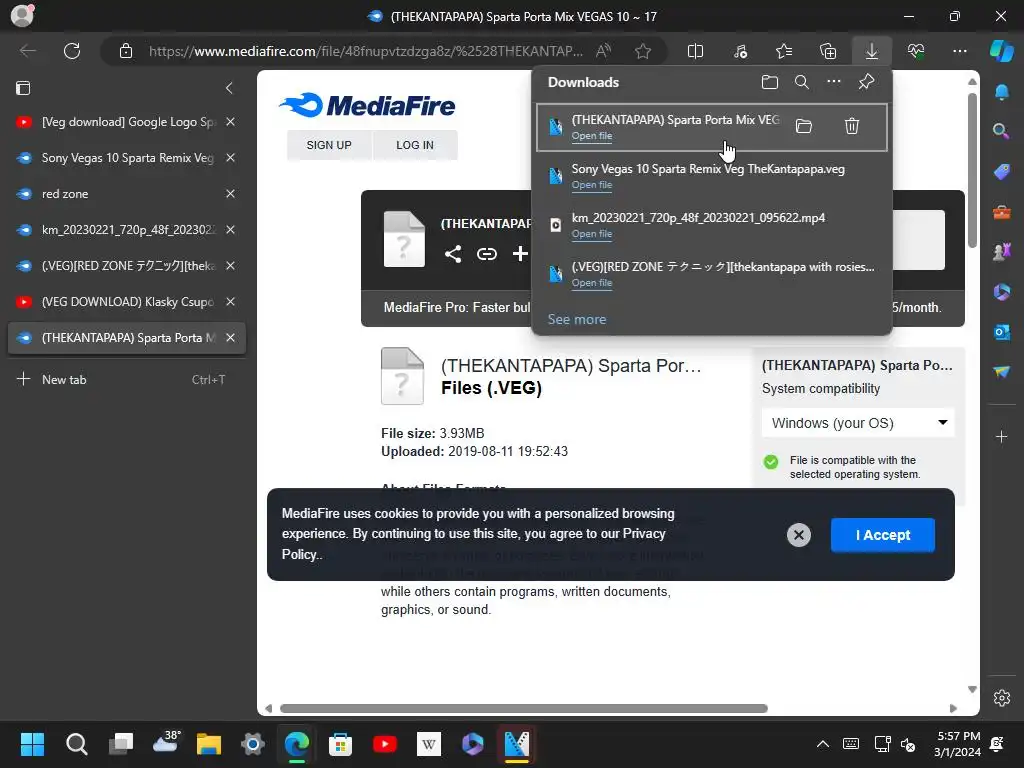1024x768 pixels.
Task: Toggle the tab actions menu icon
Action: (x=23, y=88)
